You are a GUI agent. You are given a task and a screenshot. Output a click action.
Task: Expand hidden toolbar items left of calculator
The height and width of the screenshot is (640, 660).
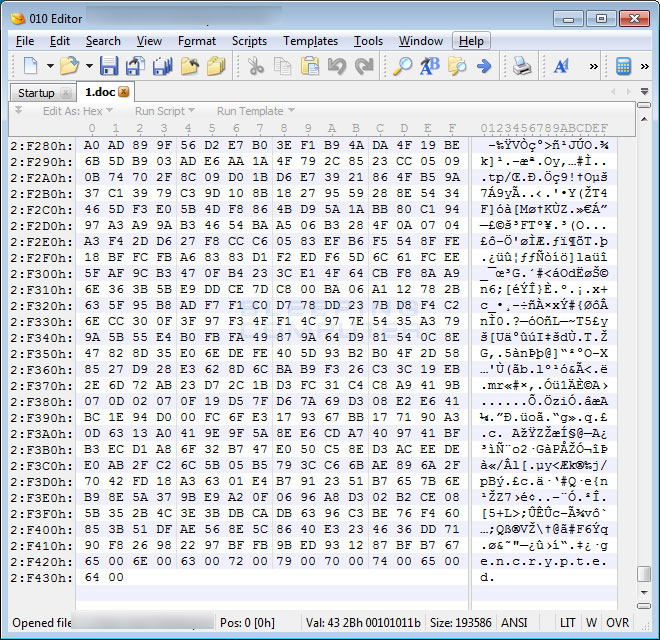(593, 66)
